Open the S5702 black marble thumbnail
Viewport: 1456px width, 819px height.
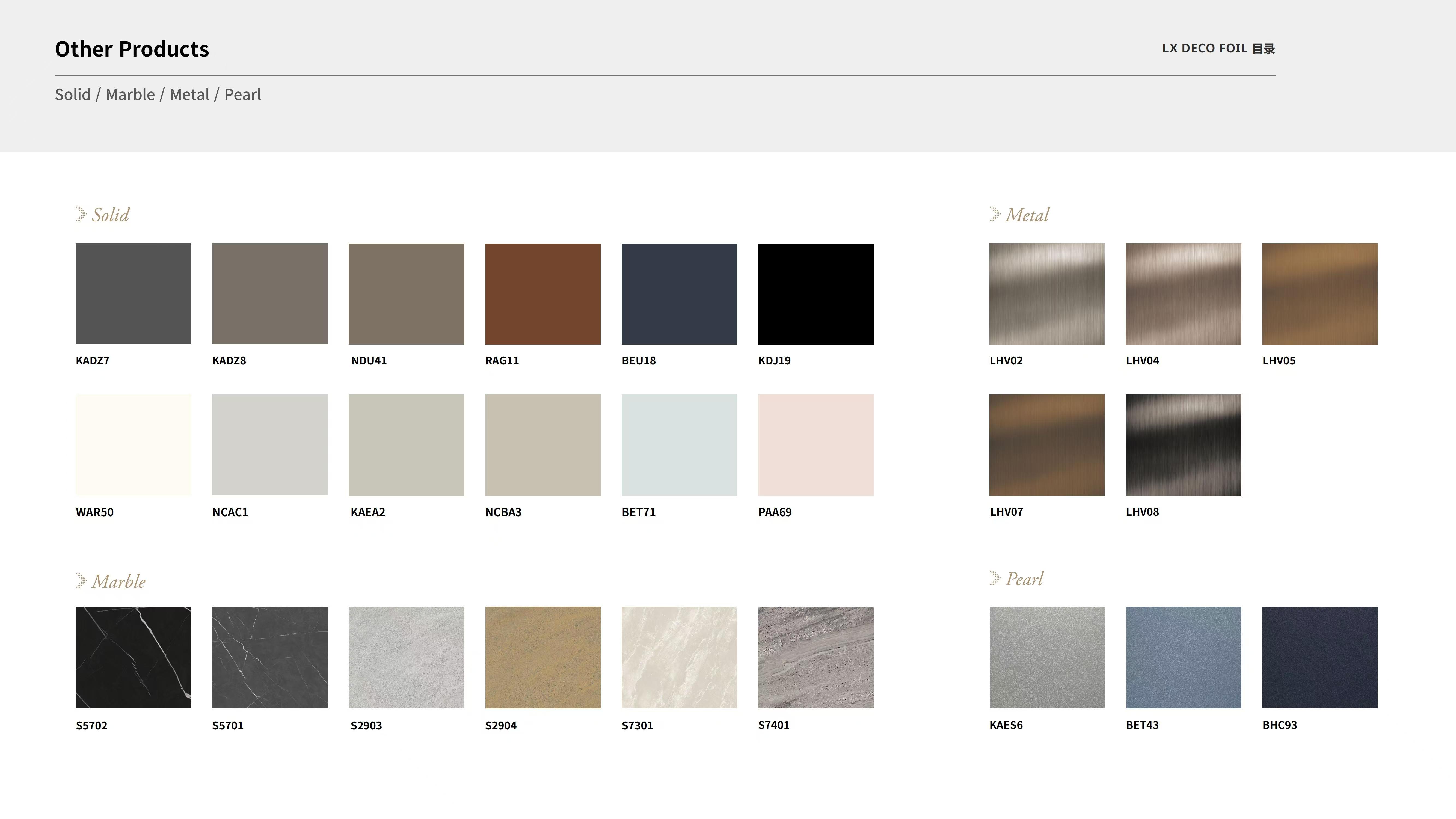pos(134,657)
